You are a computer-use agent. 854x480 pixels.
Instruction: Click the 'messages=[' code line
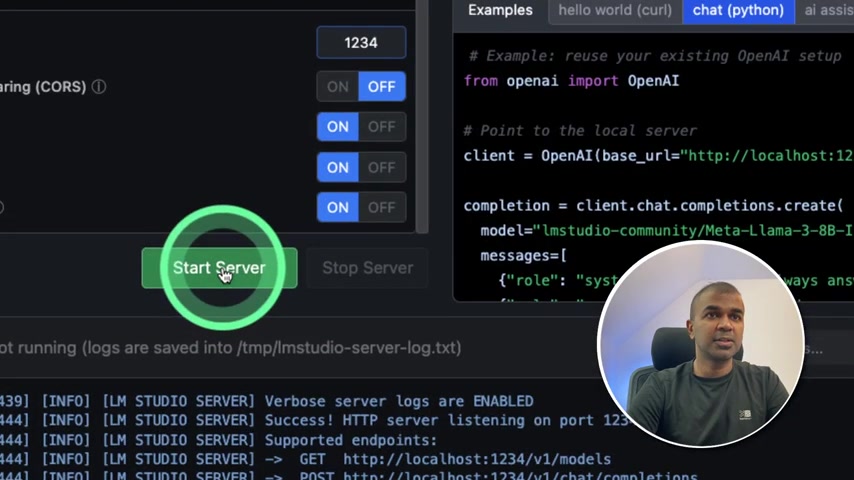click(x=523, y=256)
